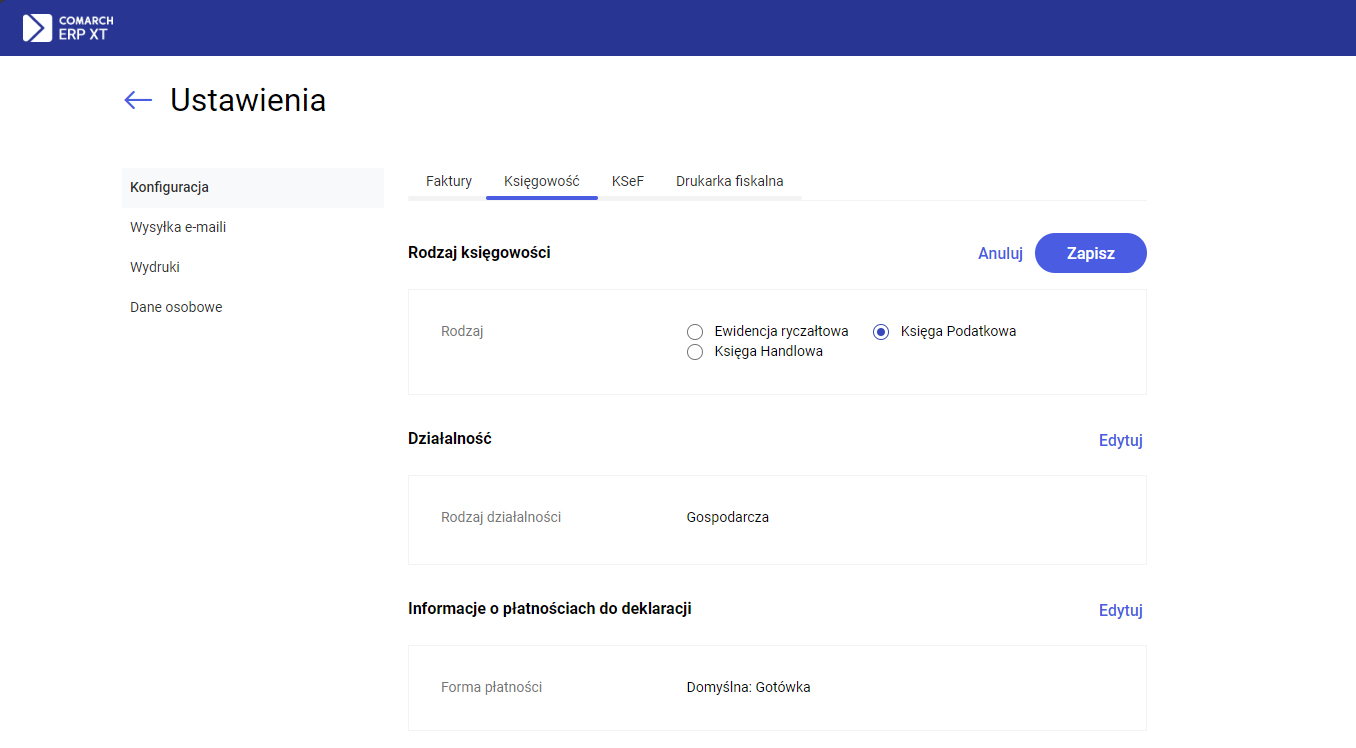Choose the Księga Podatkowa radio option
The height and width of the screenshot is (748, 1356).
pyautogui.click(x=881, y=332)
